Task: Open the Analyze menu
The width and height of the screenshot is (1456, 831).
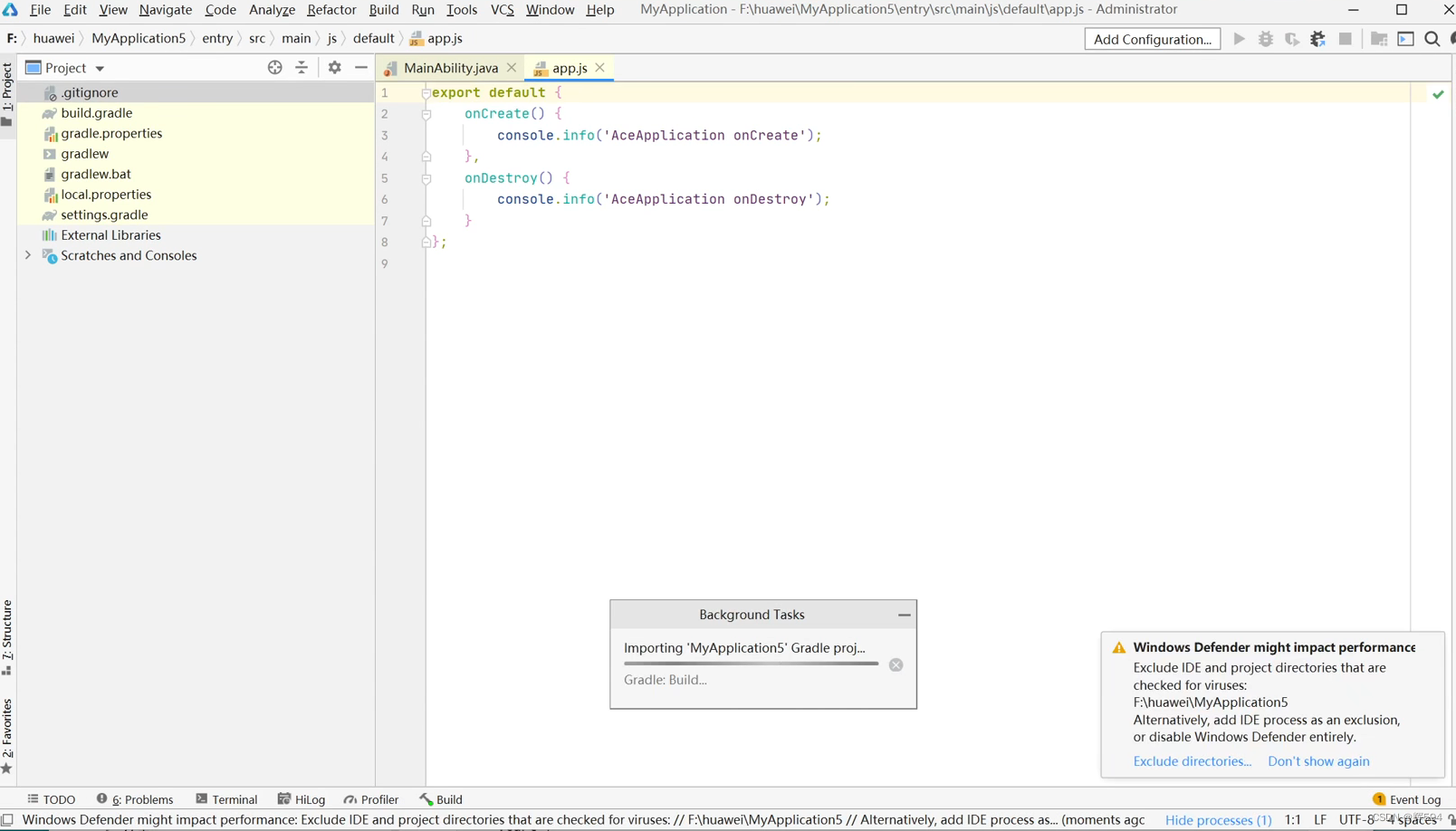Action: pyautogui.click(x=272, y=10)
